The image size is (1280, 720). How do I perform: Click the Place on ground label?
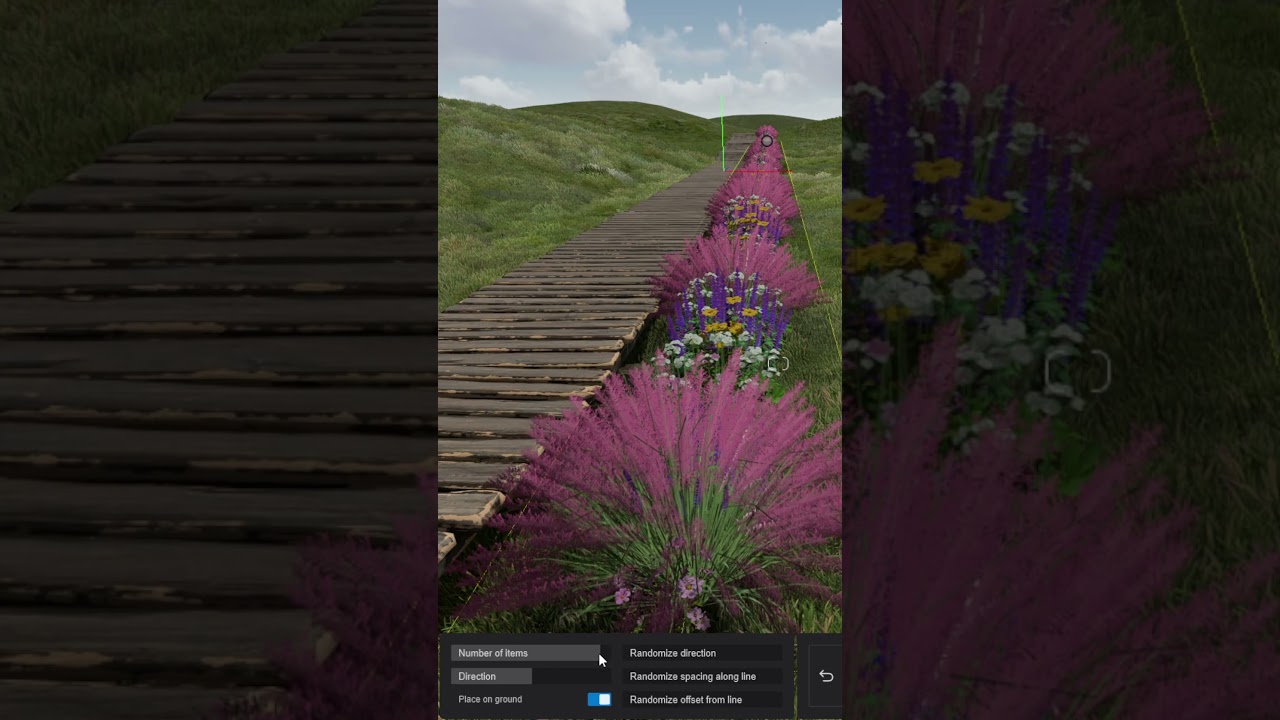(x=490, y=699)
